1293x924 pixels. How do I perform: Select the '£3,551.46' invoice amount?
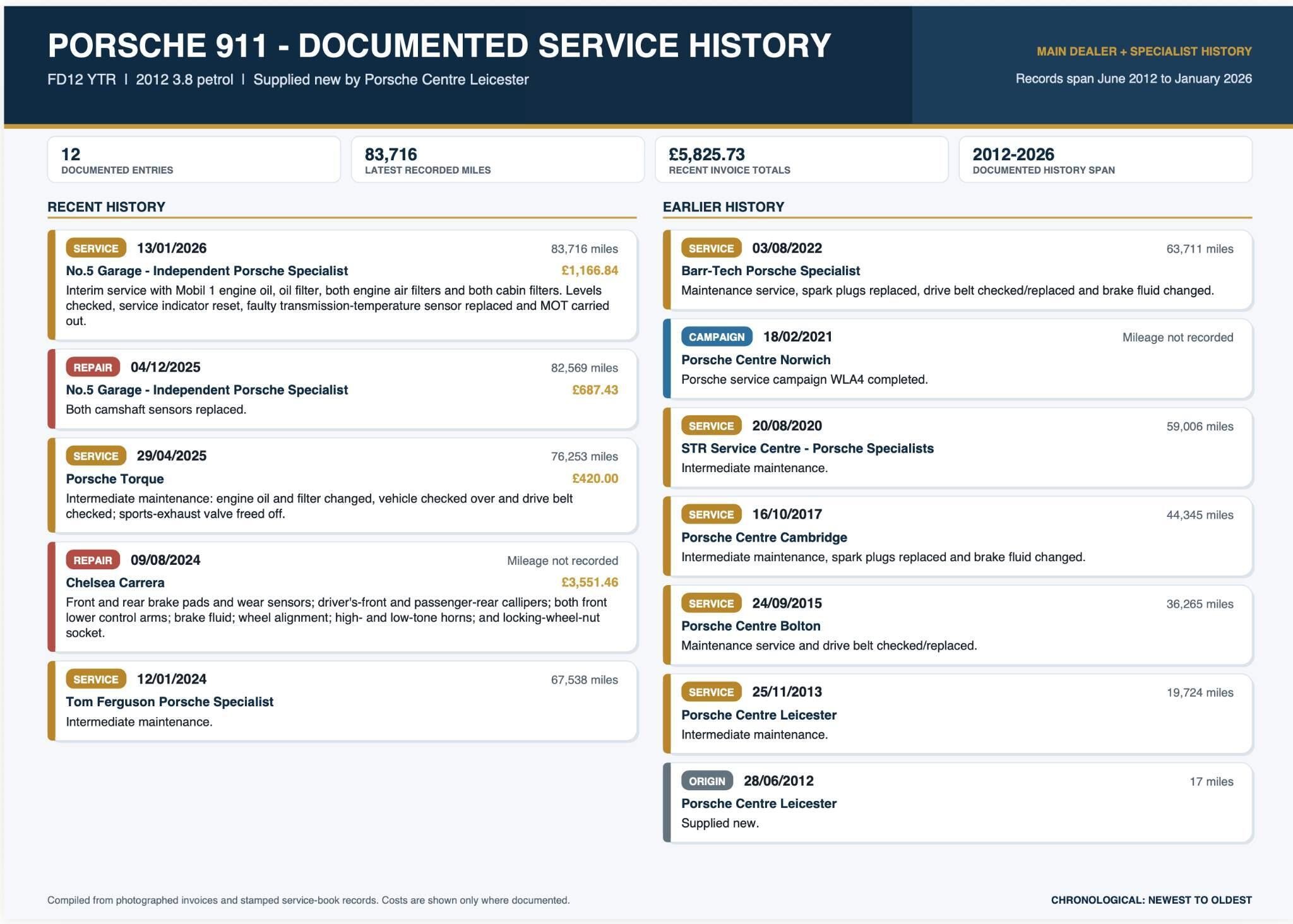coord(590,583)
